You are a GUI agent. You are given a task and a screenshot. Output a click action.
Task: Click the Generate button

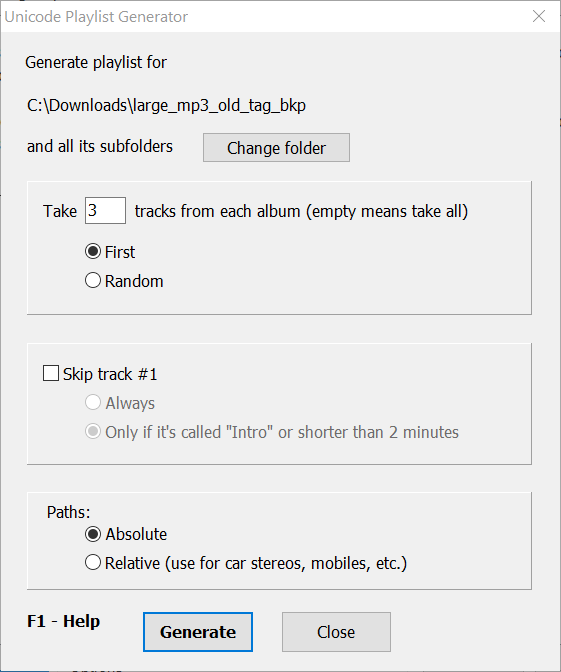click(198, 632)
